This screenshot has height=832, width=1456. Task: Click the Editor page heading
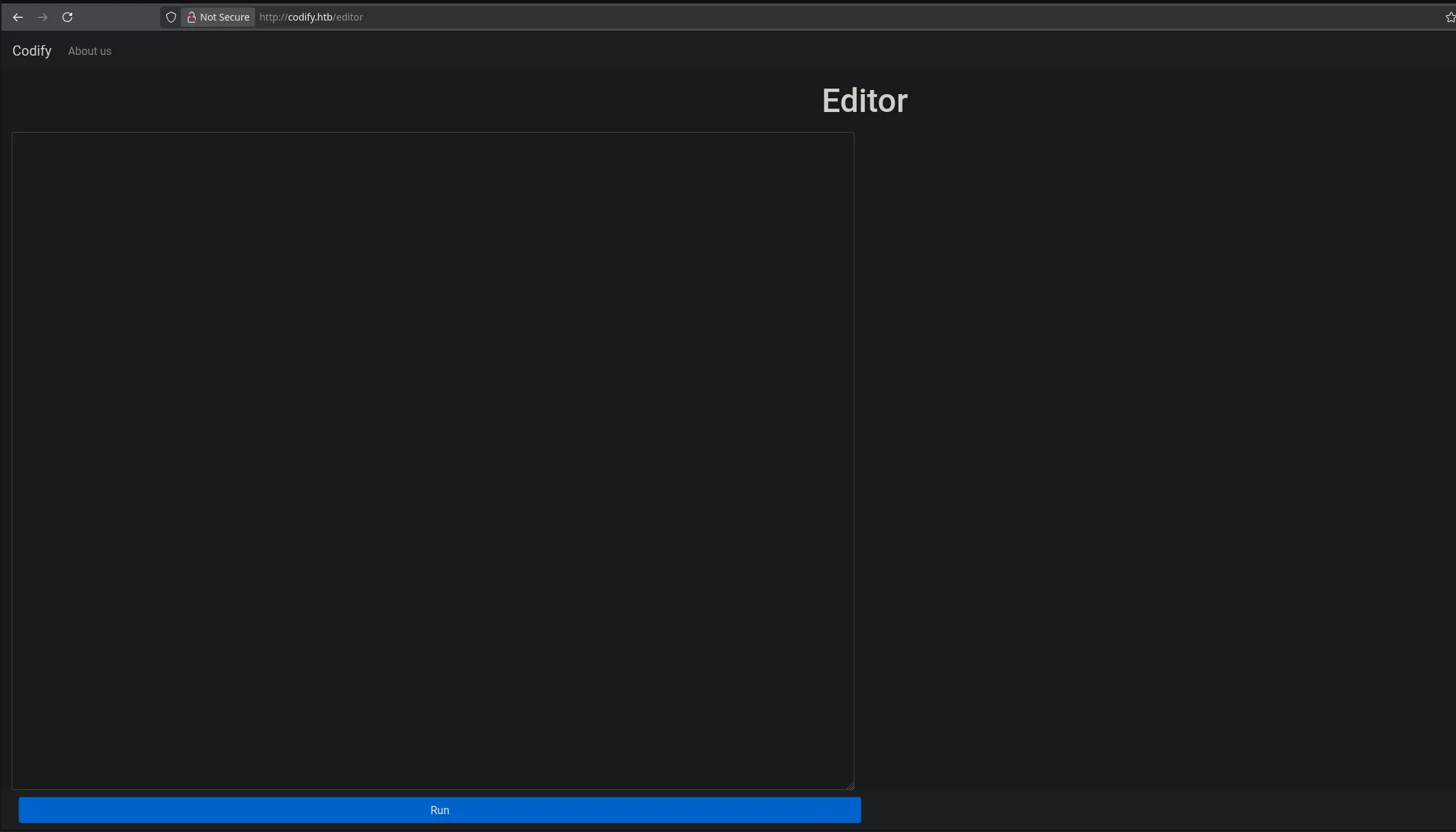[865, 101]
